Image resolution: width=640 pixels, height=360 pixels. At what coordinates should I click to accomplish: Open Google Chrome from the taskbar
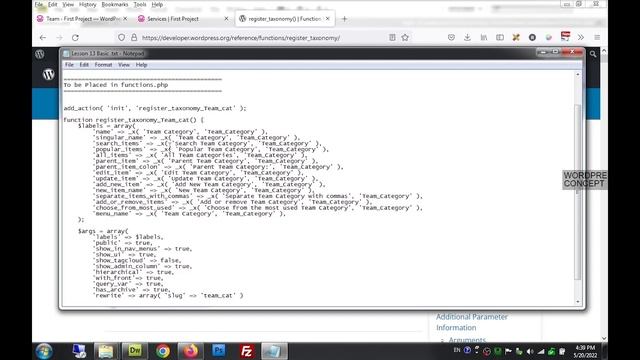click(x=162, y=351)
